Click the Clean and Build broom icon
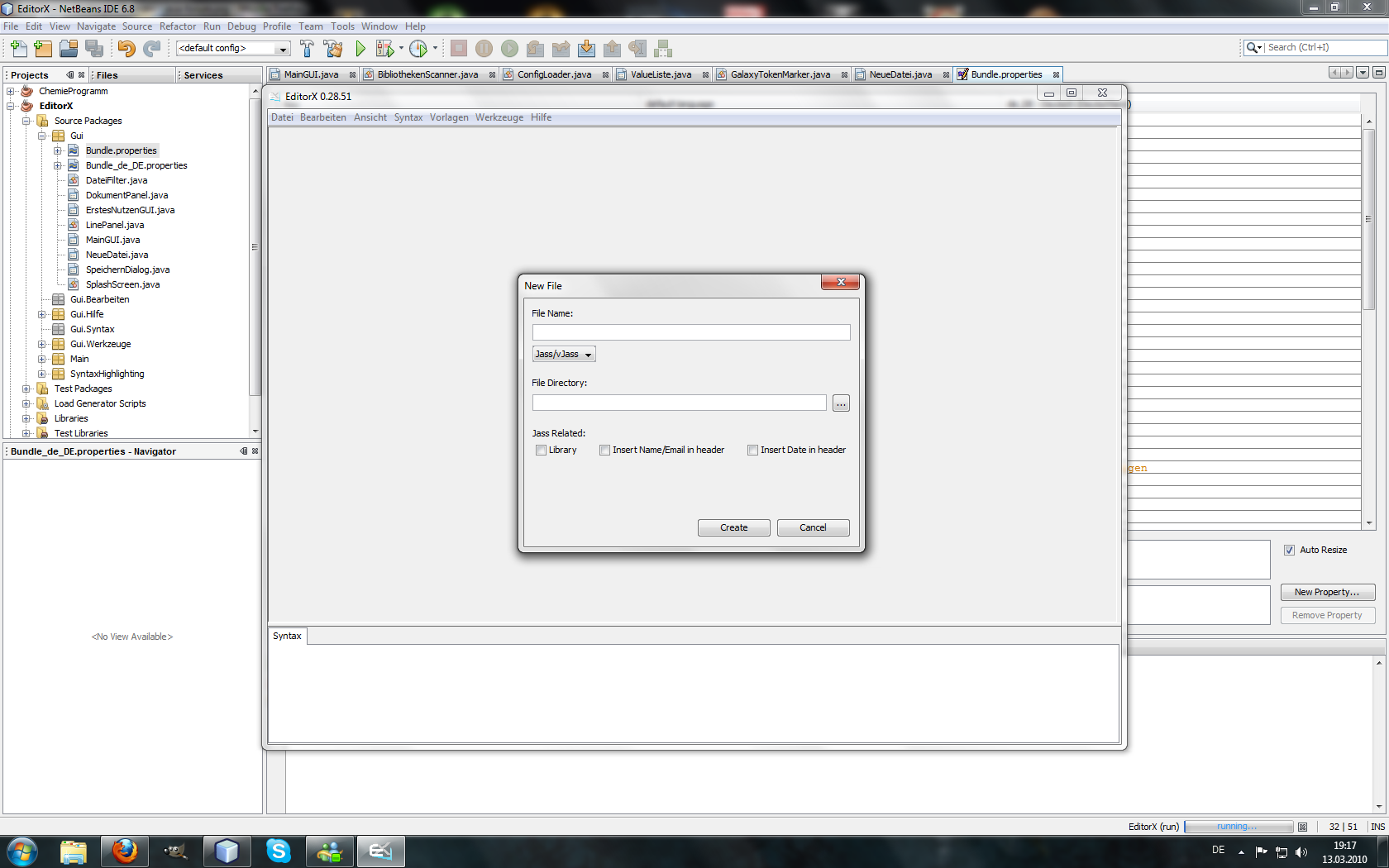Image resolution: width=1389 pixels, height=868 pixels. [x=333, y=49]
